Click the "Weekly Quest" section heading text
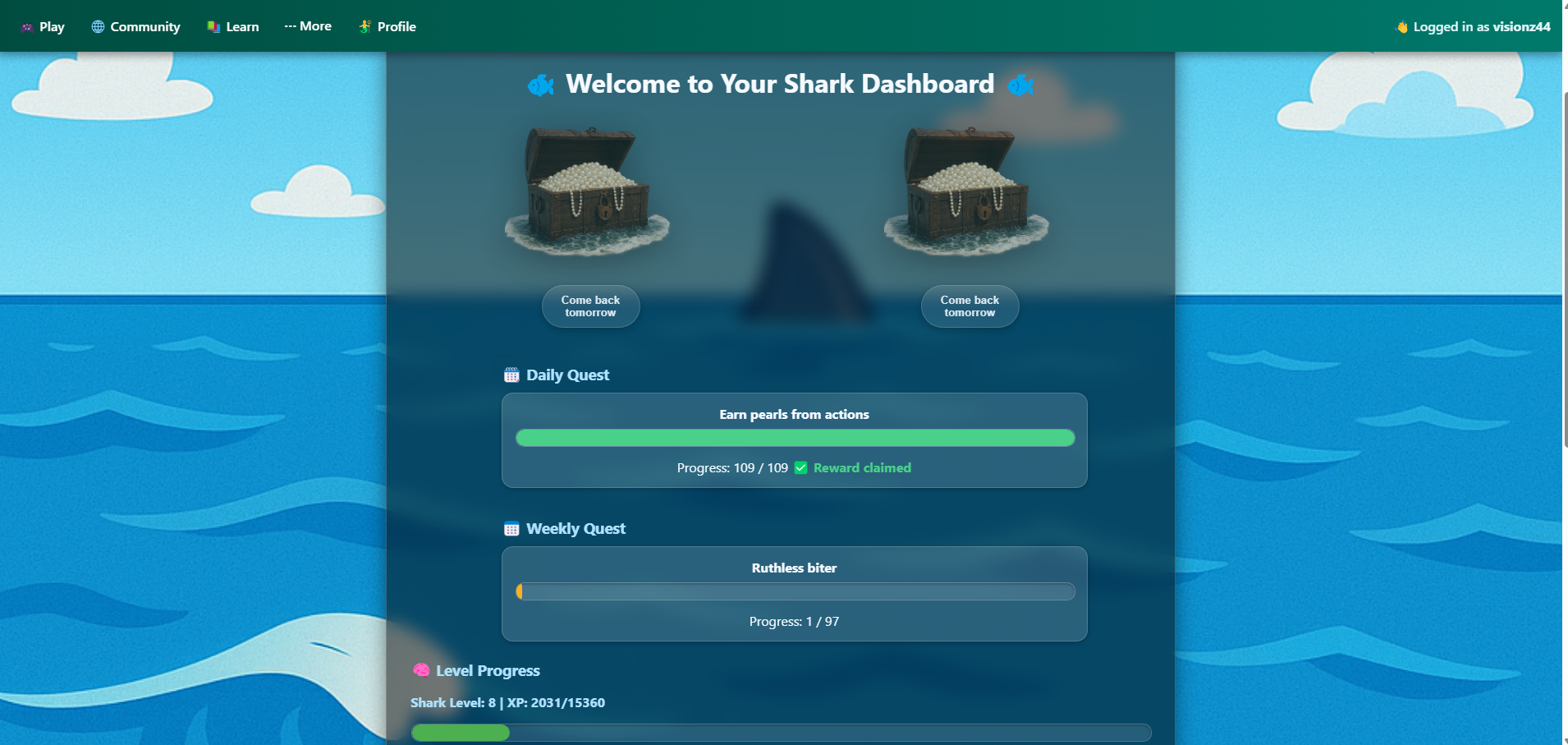This screenshot has width=1568, height=745. click(x=576, y=529)
